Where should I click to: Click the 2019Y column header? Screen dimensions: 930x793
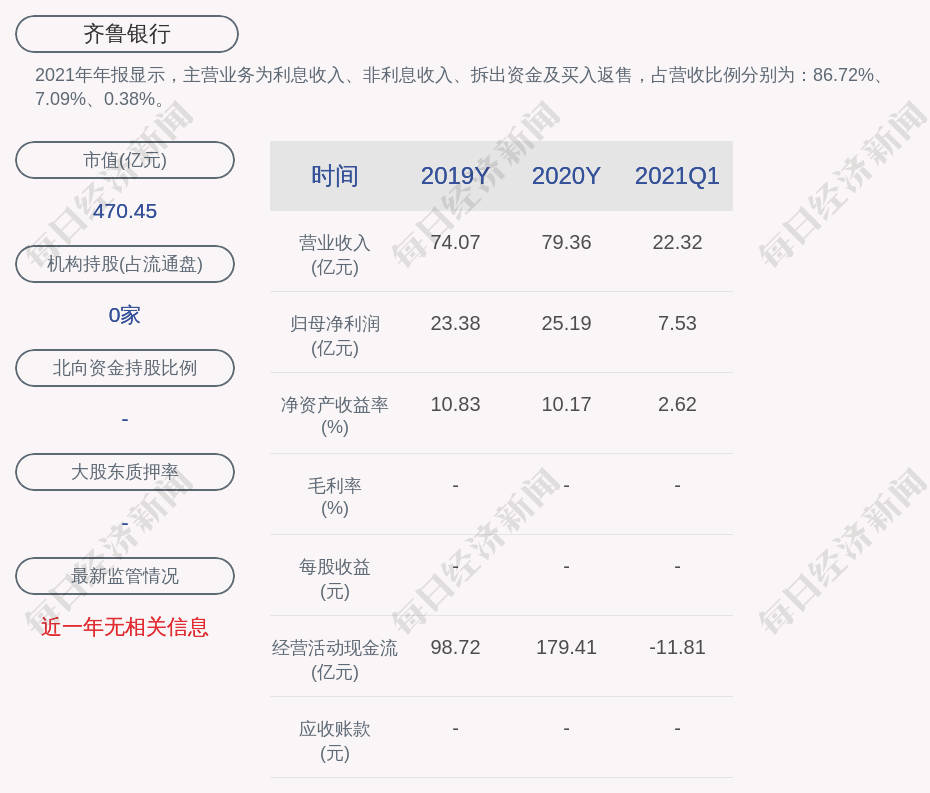(456, 176)
